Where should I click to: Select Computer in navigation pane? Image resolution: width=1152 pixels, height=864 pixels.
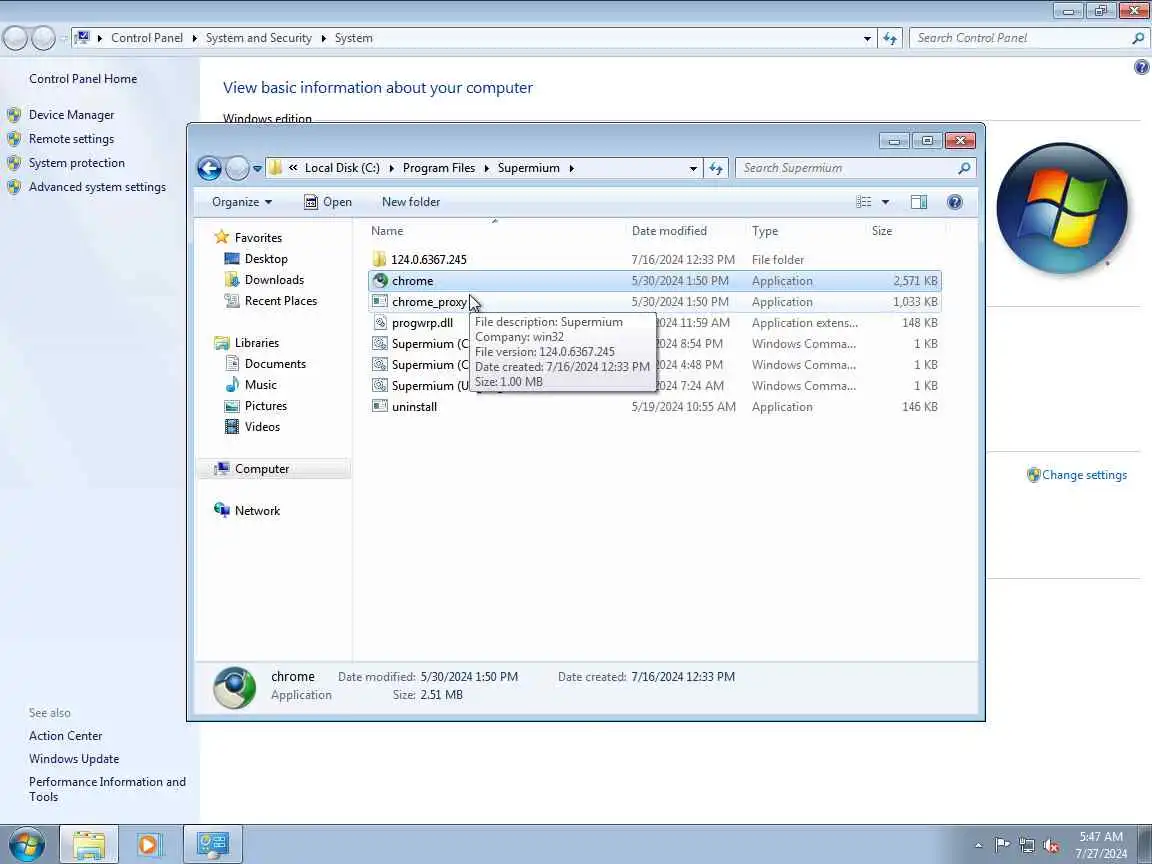[262, 469]
